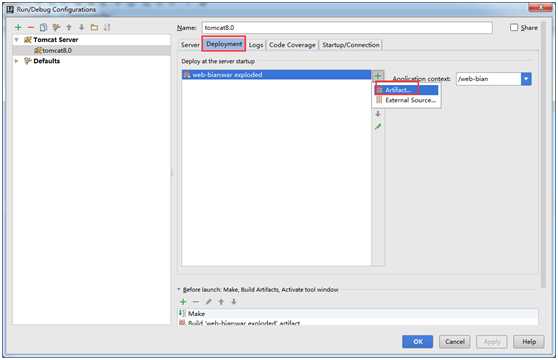Collapse the Before launch section
Viewport: 558px width, 360px height.
click(179, 289)
